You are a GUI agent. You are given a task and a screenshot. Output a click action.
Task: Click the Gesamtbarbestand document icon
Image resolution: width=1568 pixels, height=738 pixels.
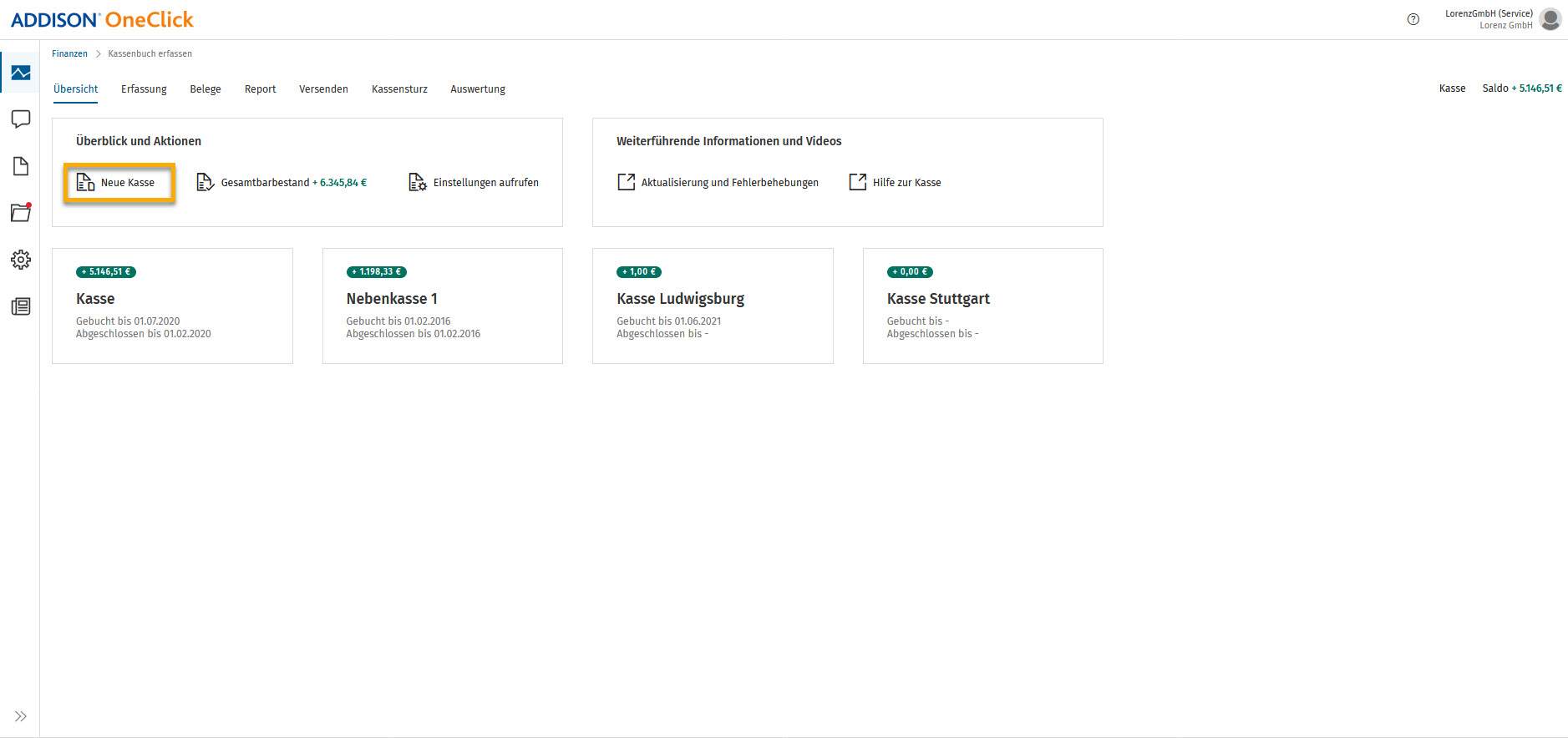[x=205, y=182]
